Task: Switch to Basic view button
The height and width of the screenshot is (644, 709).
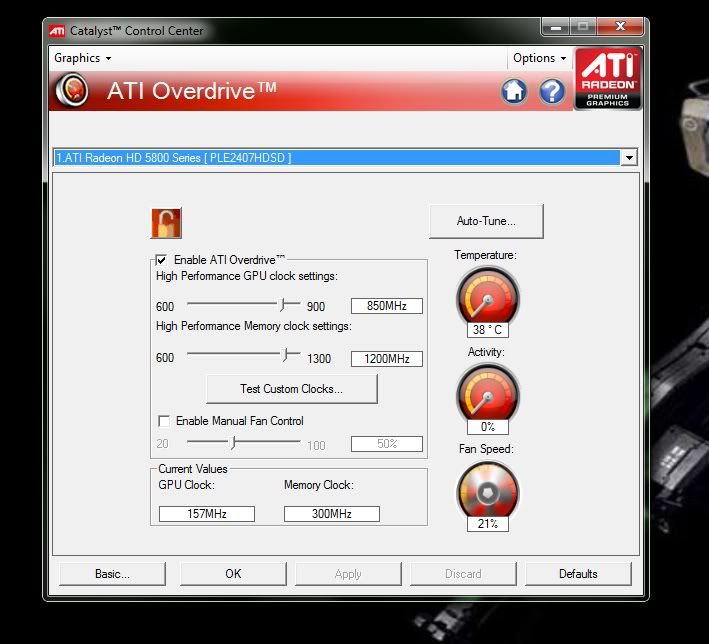Action: click(112, 574)
